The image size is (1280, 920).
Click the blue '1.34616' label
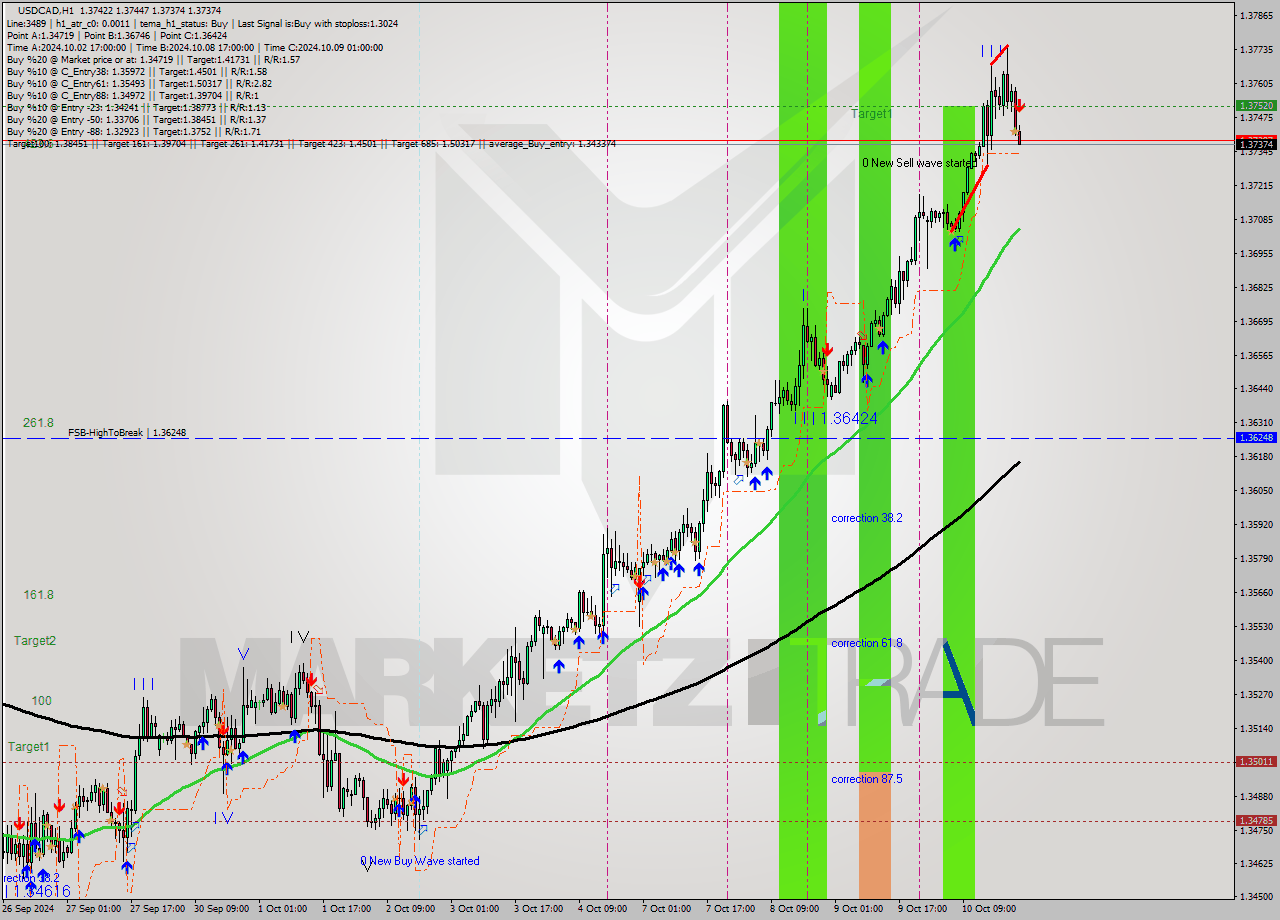click(40, 890)
